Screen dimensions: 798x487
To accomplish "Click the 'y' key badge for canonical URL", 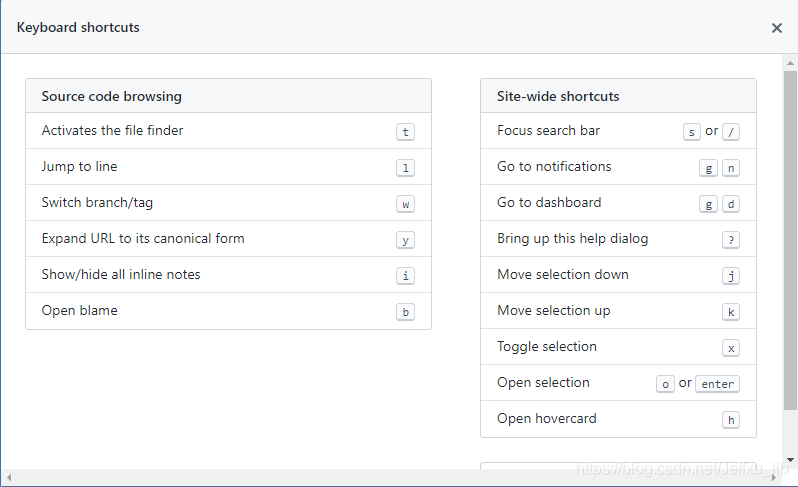I will (x=405, y=240).
